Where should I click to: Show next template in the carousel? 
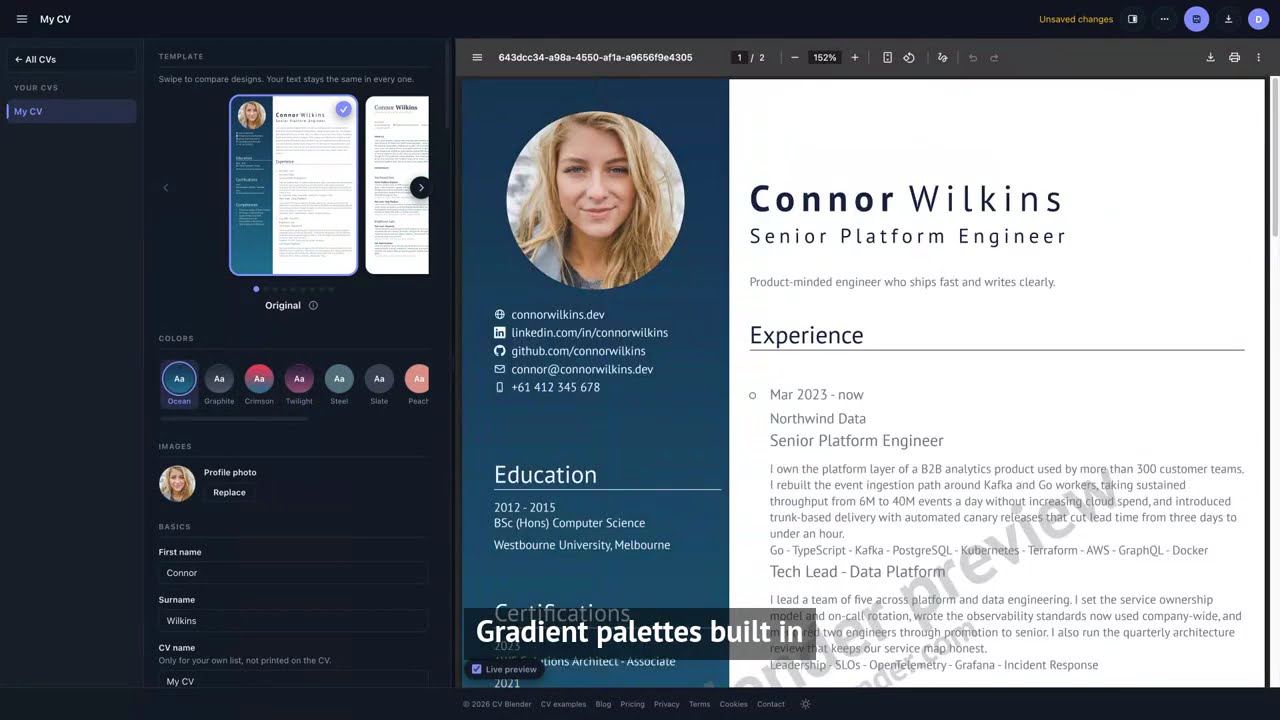pos(420,187)
